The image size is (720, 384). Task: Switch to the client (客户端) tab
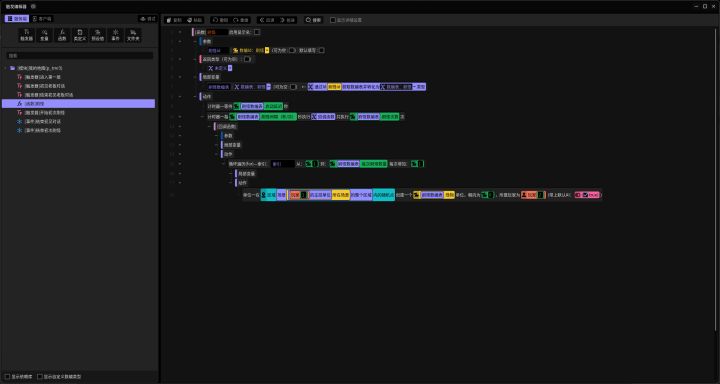[42, 19]
